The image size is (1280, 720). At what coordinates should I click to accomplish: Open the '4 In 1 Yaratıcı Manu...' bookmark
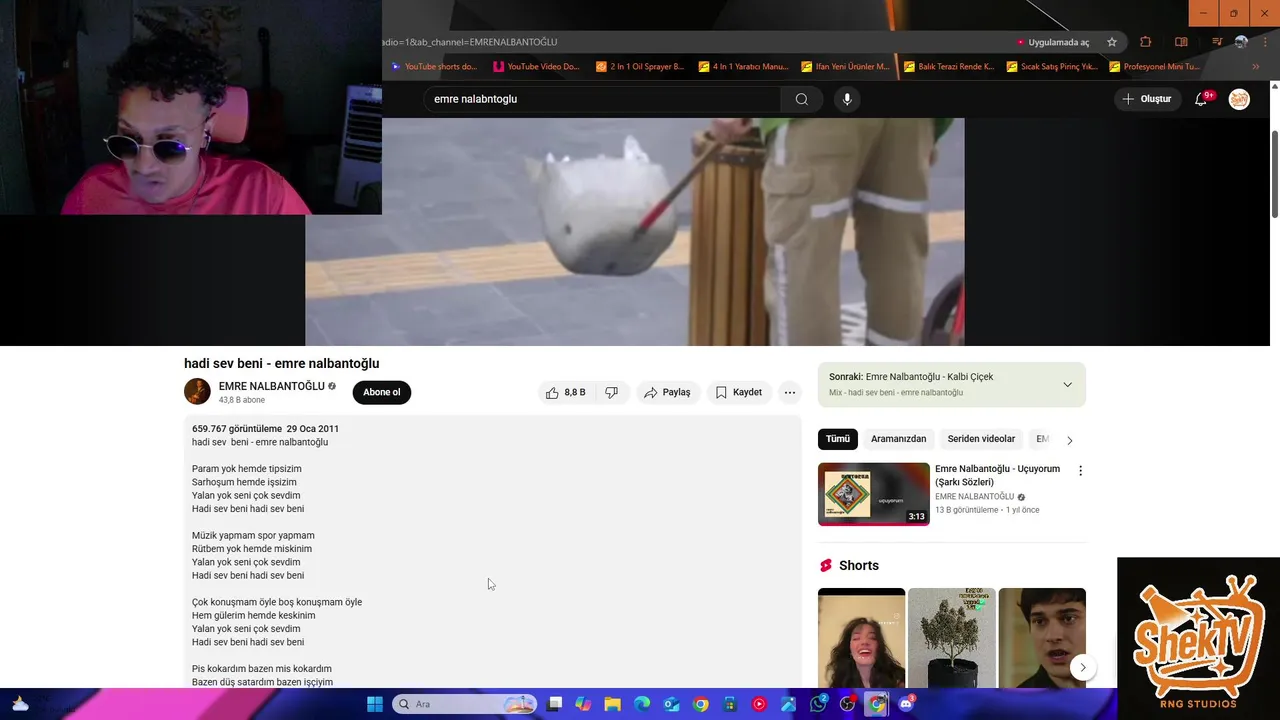(x=743, y=67)
